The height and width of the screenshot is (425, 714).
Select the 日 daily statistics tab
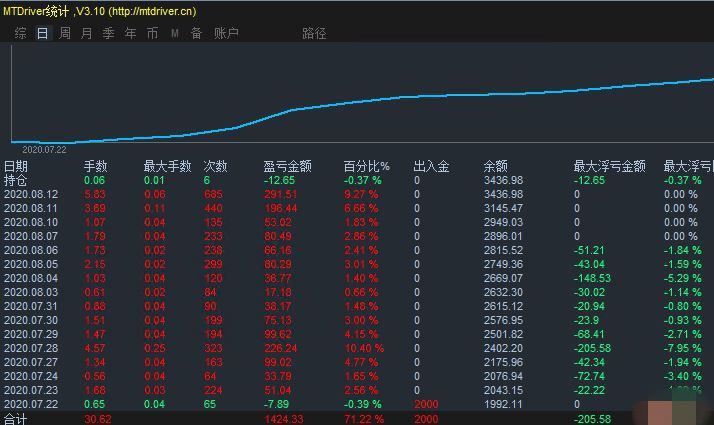click(x=42, y=33)
